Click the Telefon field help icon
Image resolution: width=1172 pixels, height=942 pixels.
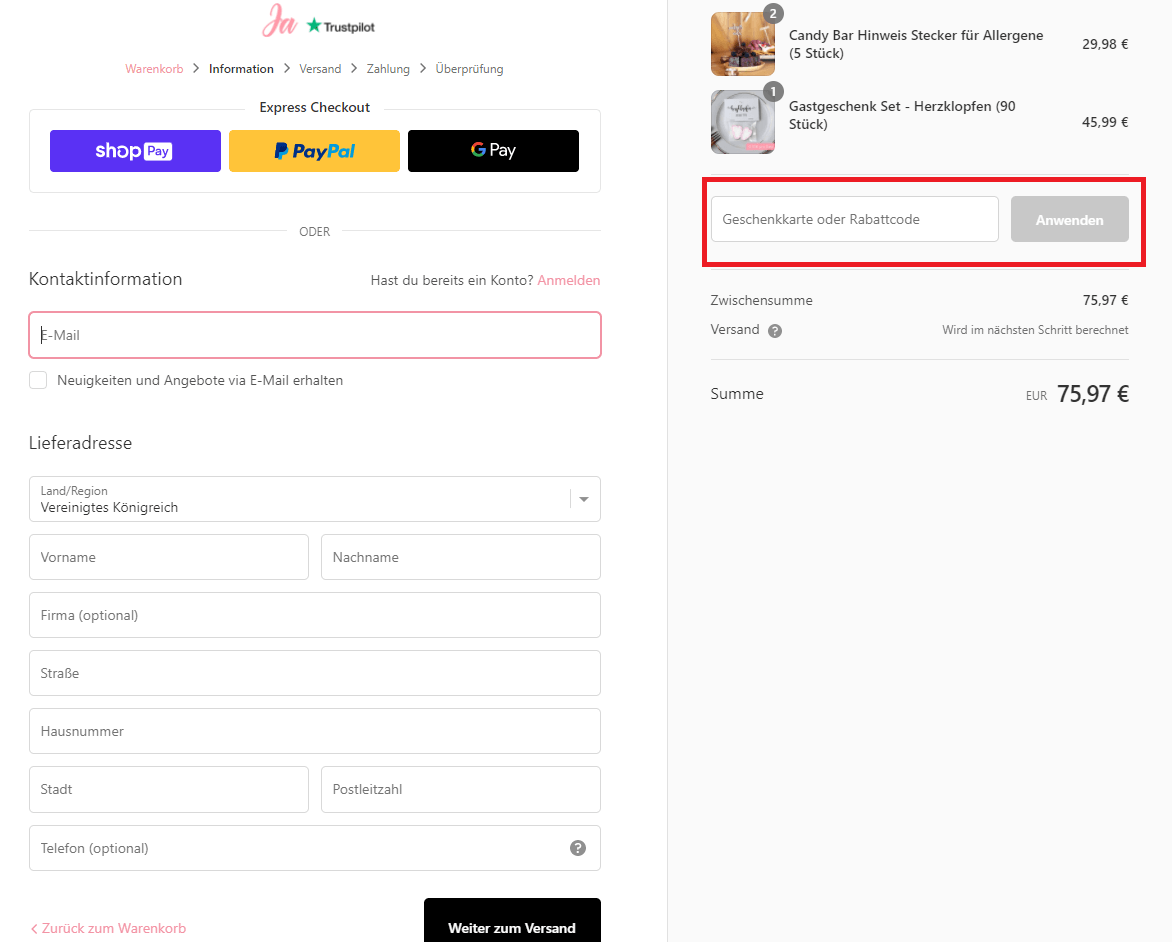(x=578, y=848)
